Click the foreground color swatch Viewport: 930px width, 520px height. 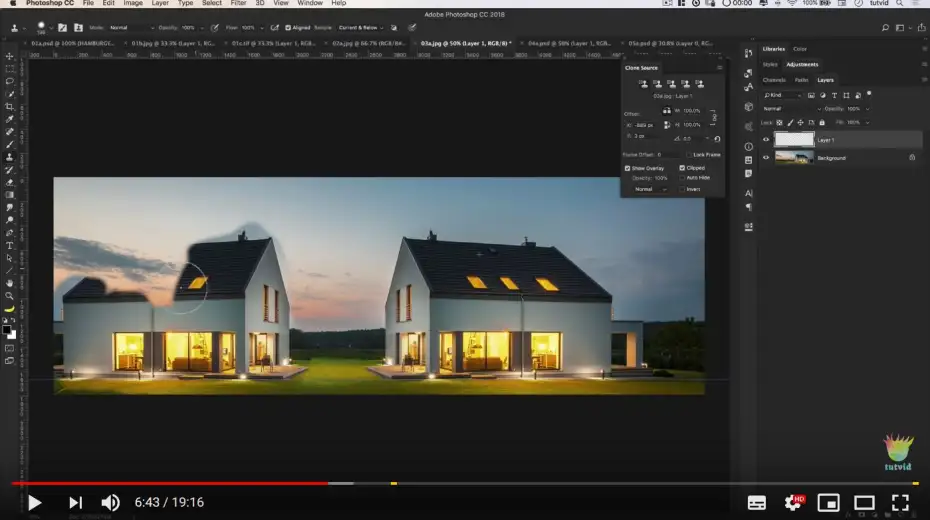tap(7, 330)
